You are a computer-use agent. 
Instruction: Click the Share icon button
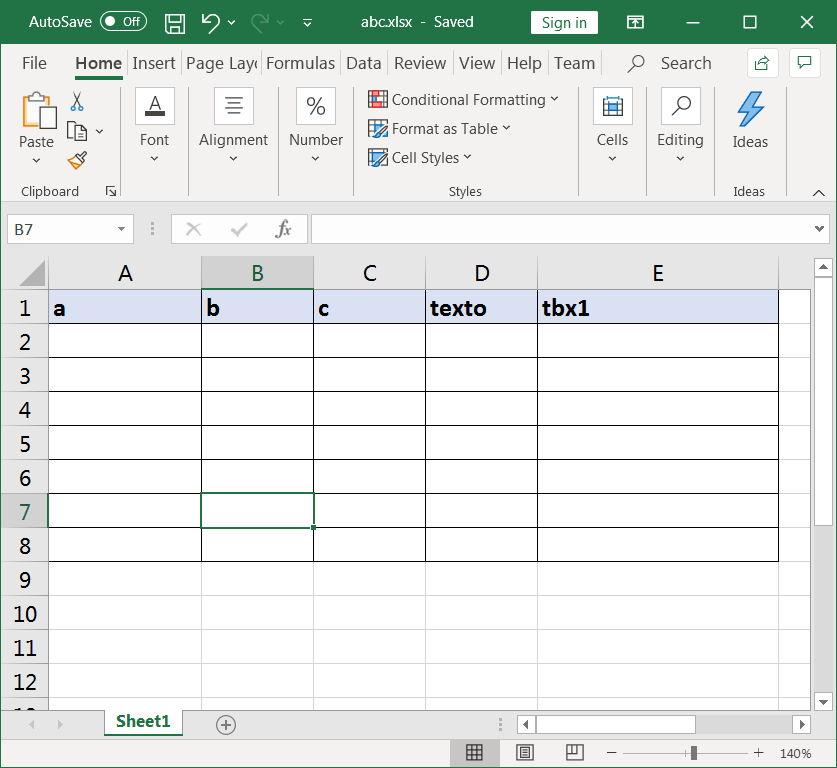pos(762,63)
